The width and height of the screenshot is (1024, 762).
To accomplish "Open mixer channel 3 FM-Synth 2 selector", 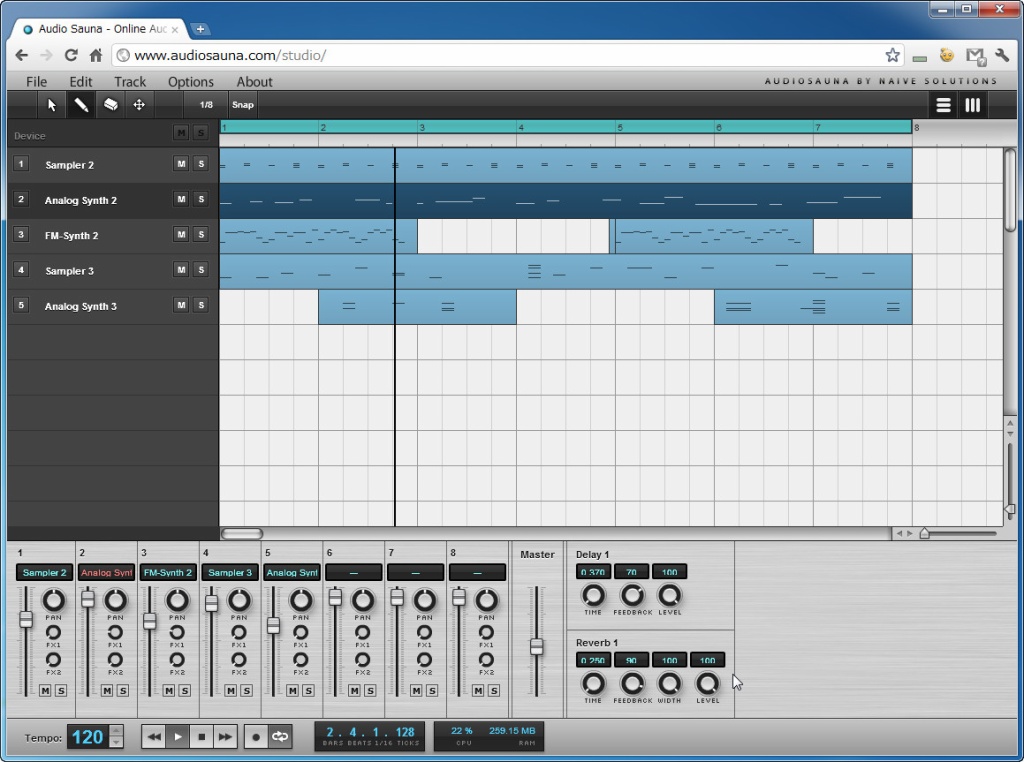I will [x=168, y=573].
